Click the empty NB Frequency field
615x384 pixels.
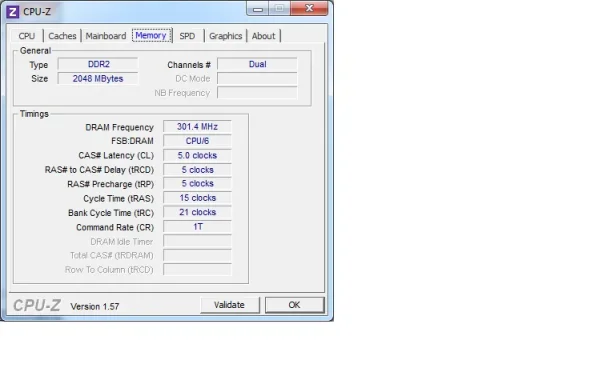point(257,93)
